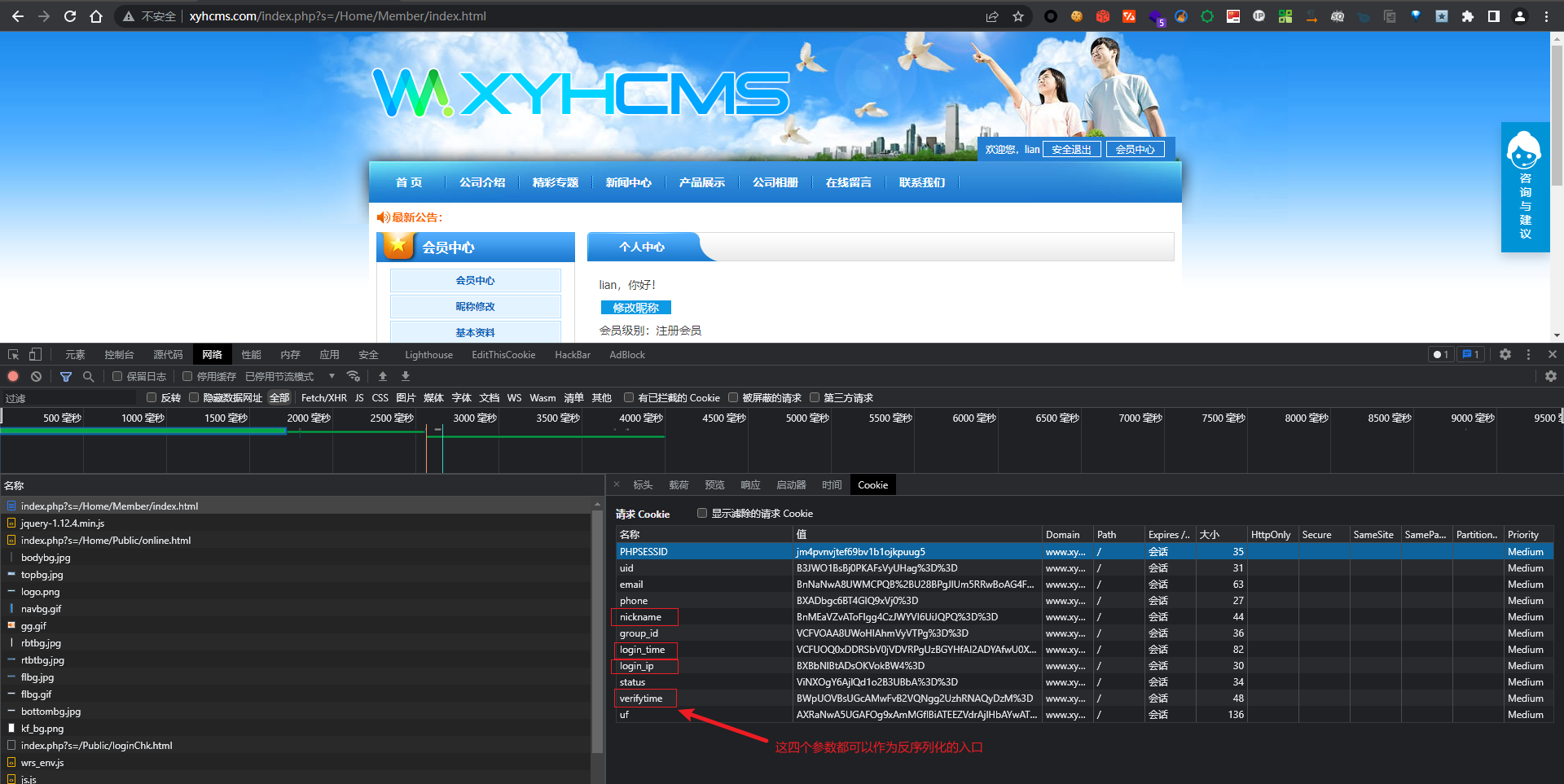Open network conditions wifi icon
Image resolution: width=1564 pixels, height=784 pixels.
point(353,376)
